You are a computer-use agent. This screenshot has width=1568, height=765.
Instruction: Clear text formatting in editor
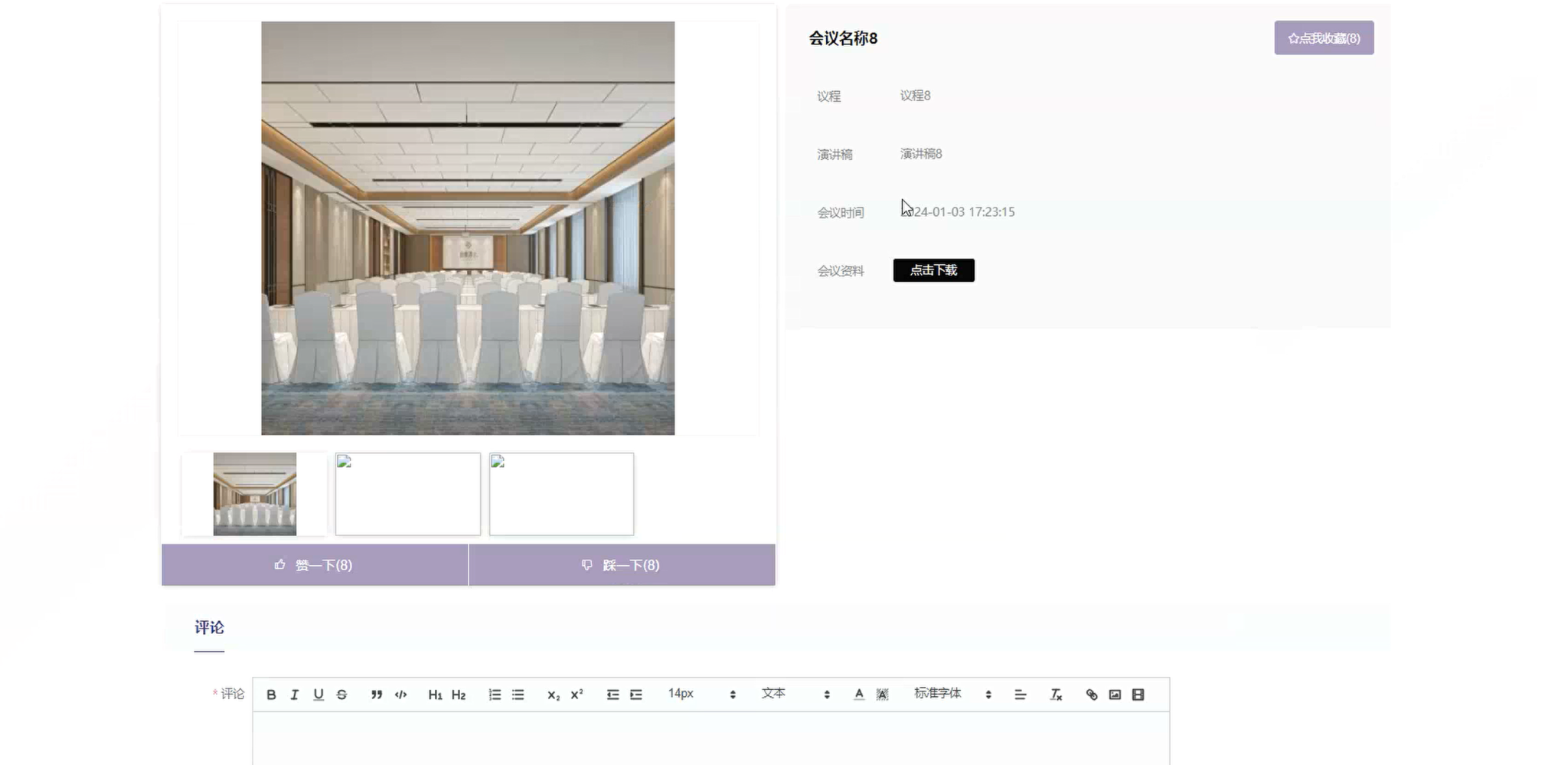tap(1056, 695)
